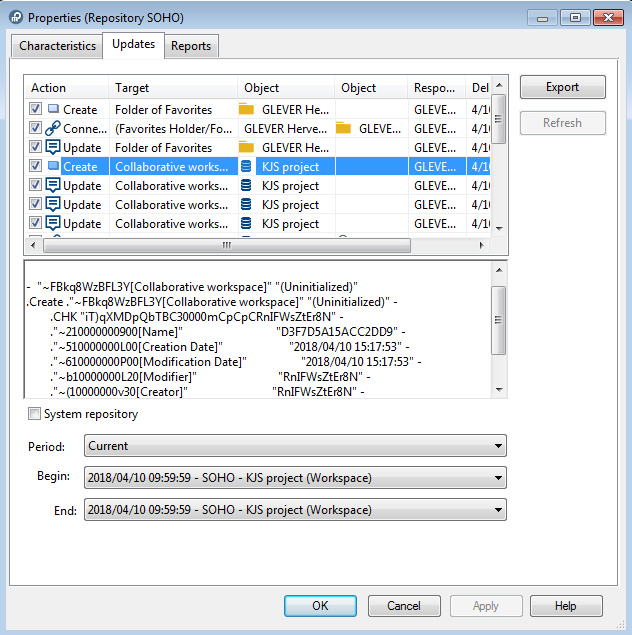Click the Update icon in the last visible row
This screenshot has width=632, height=635.
[x=53, y=224]
